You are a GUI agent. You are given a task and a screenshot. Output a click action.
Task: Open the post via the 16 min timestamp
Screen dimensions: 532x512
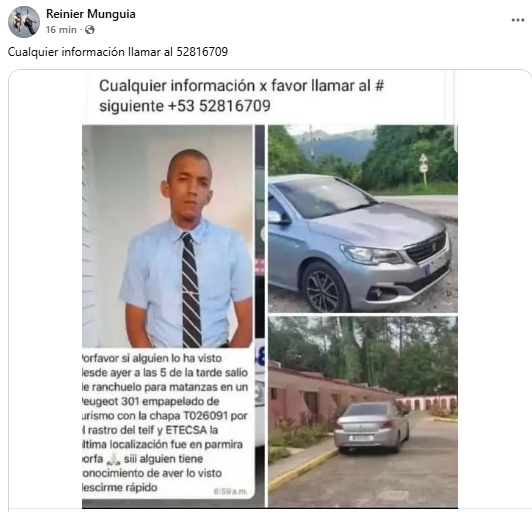[61, 30]
